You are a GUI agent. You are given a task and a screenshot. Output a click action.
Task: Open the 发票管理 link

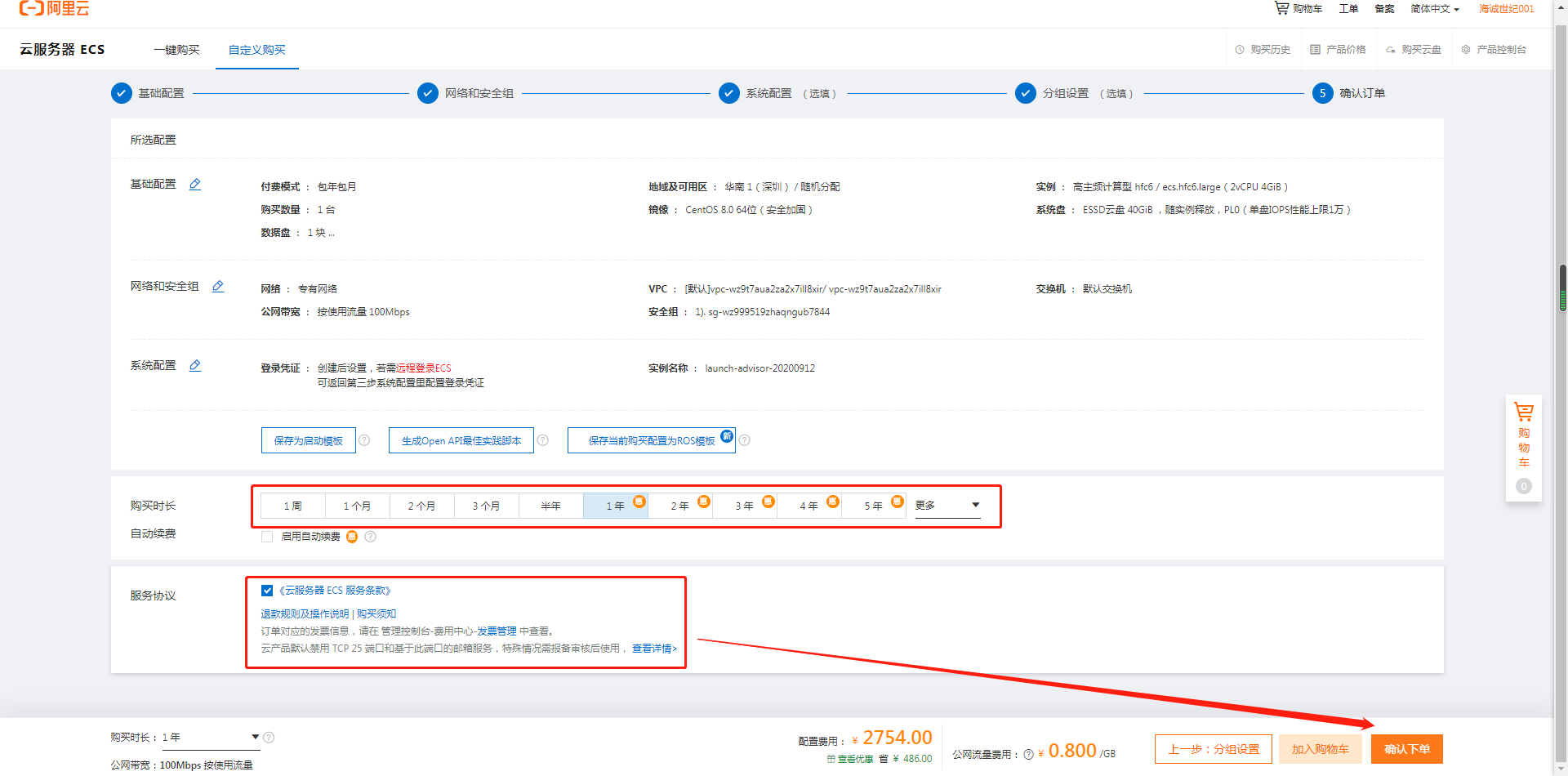pos(497,631)
